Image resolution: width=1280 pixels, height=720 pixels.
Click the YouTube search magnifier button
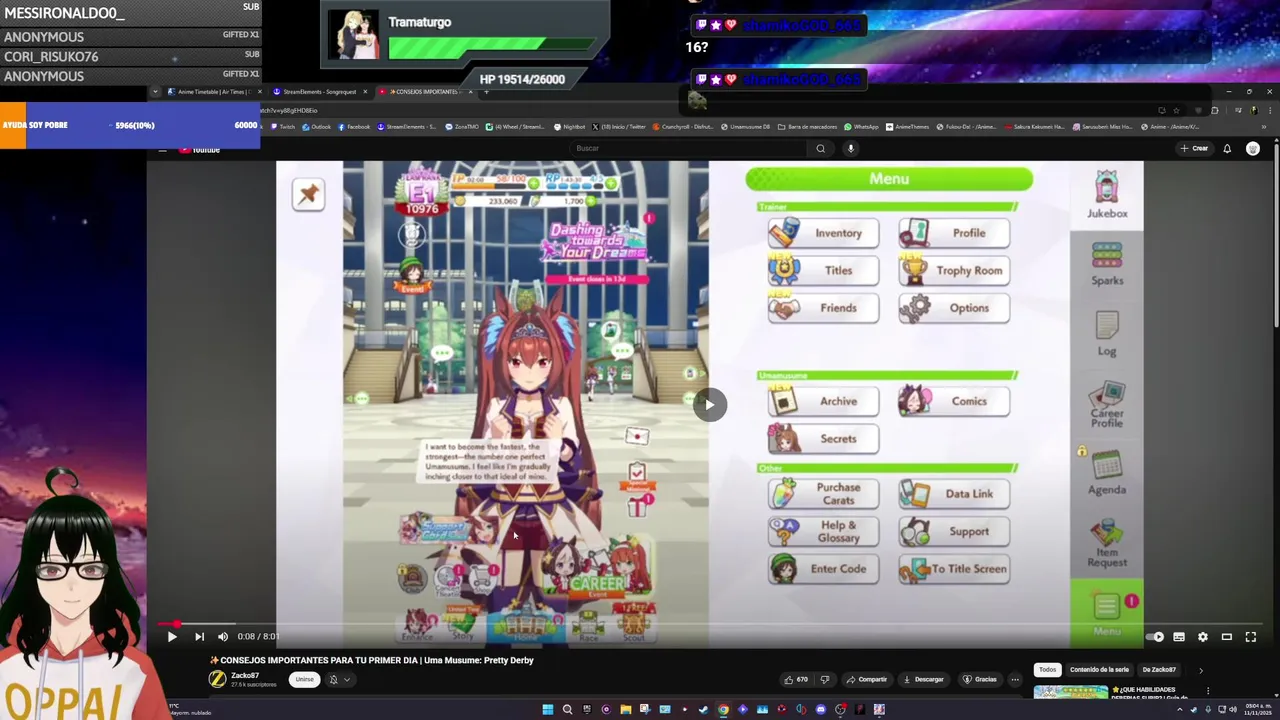click(x=821, y=148)
